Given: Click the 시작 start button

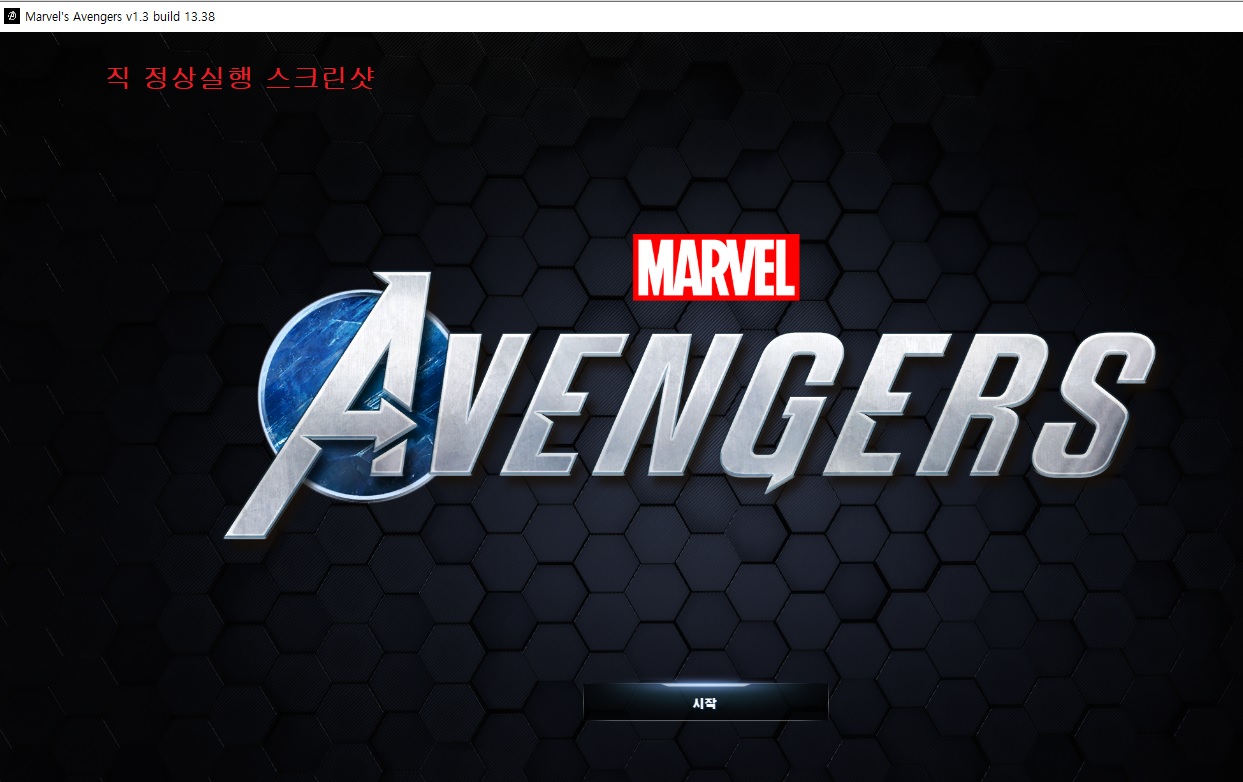Looking at the screenshot, I should (x=705, y=702).
